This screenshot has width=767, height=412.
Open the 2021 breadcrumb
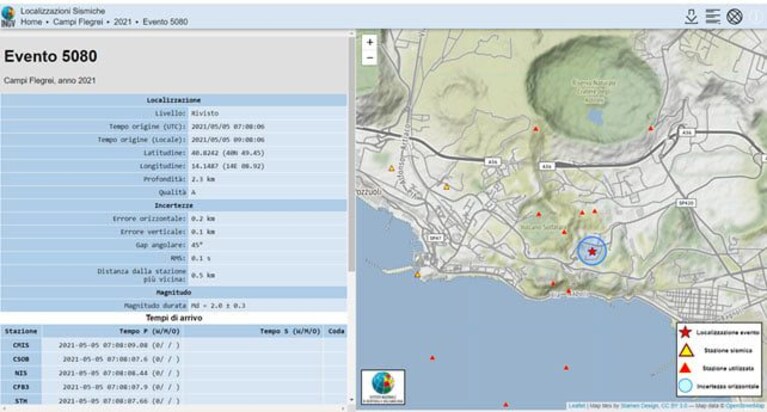123,22
